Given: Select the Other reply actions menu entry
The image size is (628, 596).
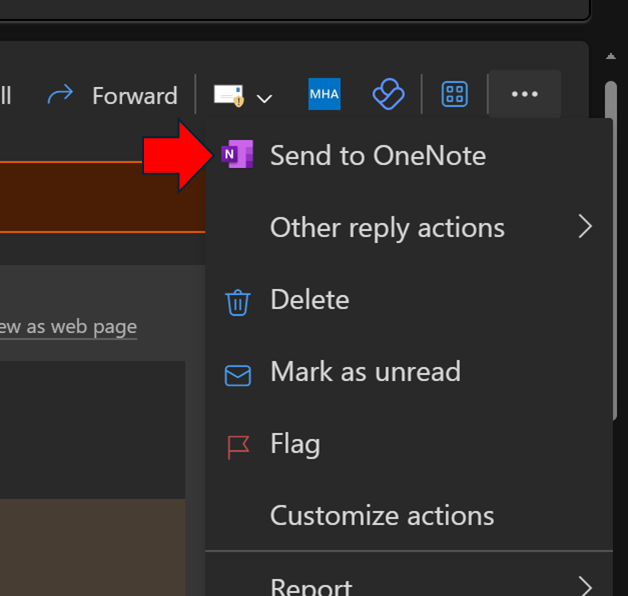Looking at the screenshot, I should point(387,227).
